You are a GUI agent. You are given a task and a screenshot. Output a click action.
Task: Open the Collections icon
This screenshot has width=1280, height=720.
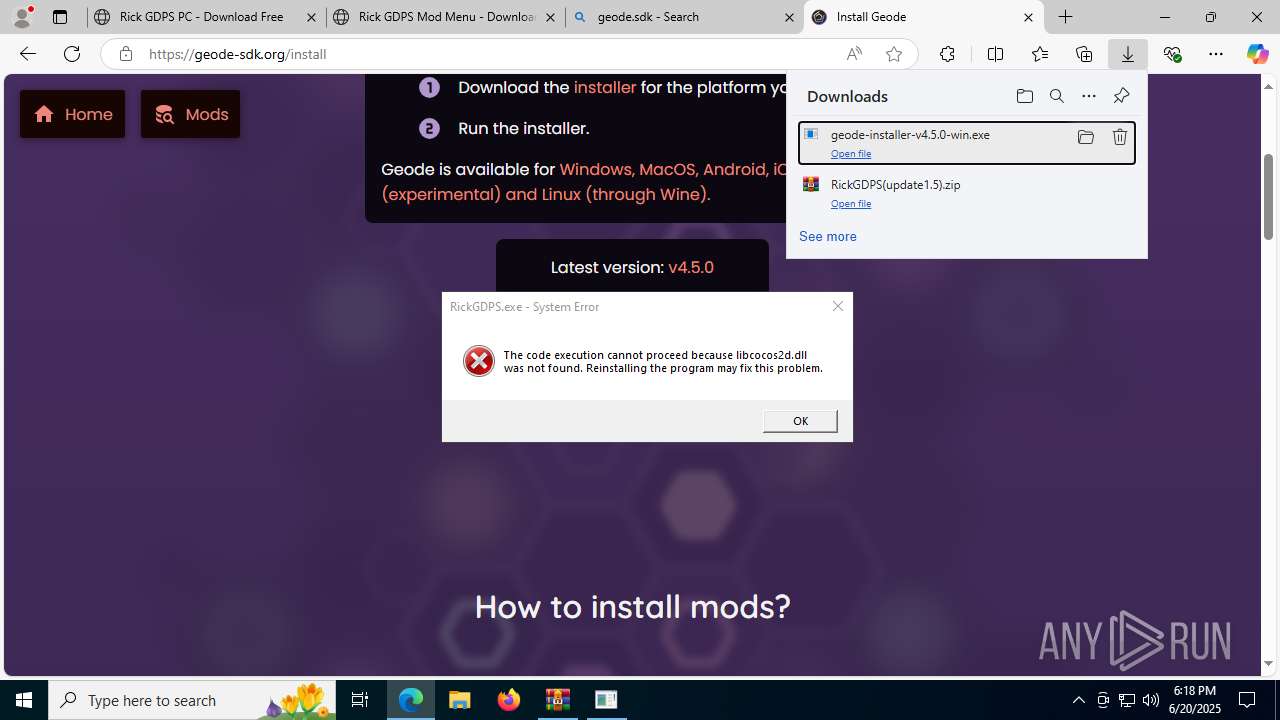point(1084,54)
